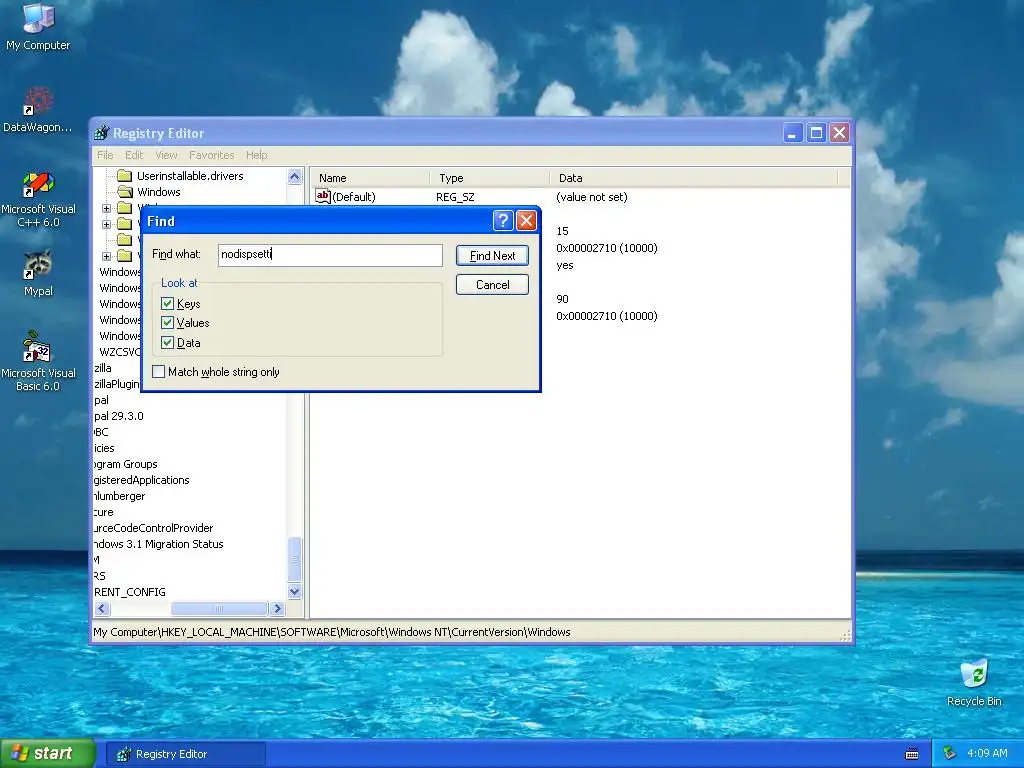The image size is (1024, 768).
Task: Click the vertical scrollbar thumb in tree
Action: (x=295, y=559)
